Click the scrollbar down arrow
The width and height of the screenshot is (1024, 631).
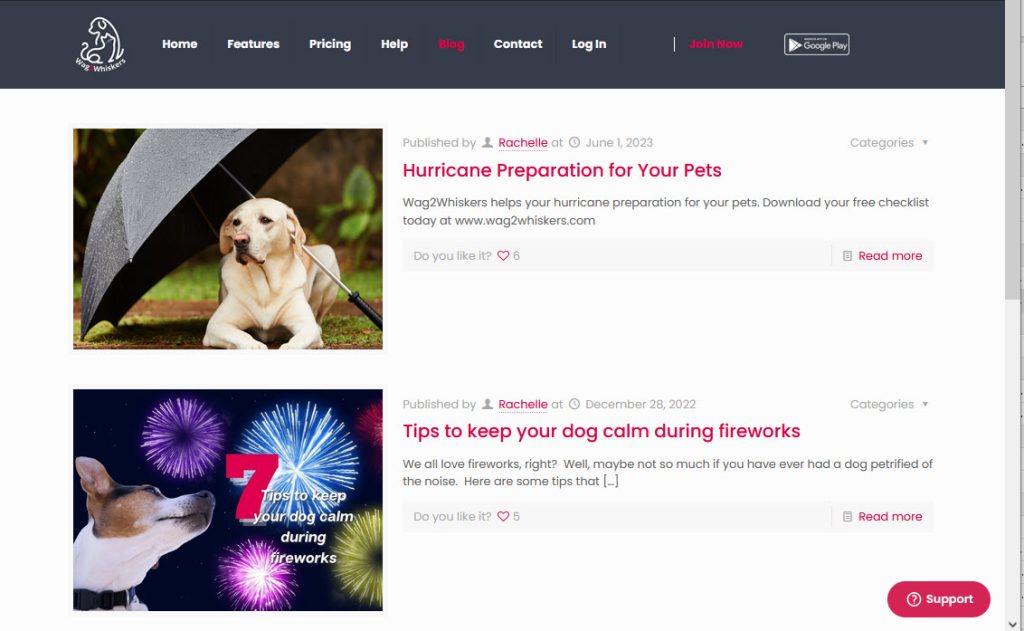click(x=1013, y=624)
